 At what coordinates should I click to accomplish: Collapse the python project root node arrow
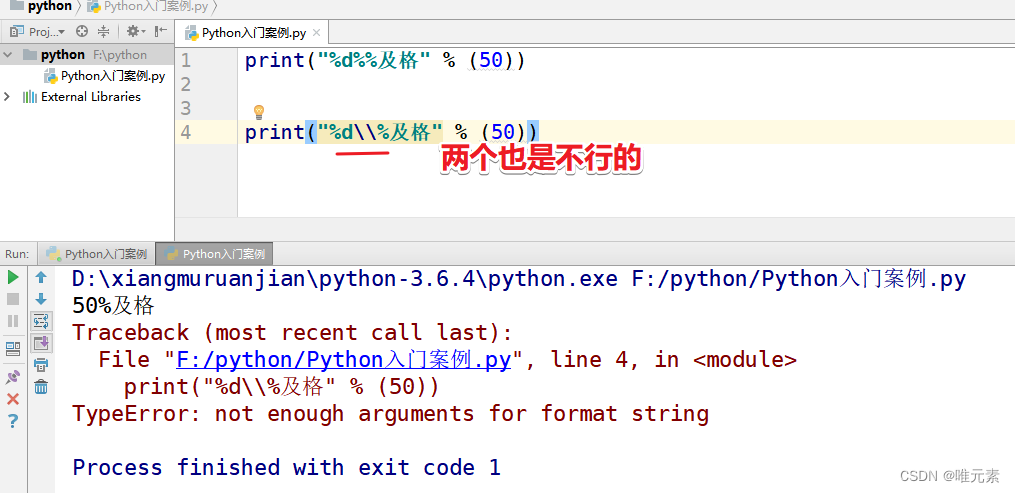(x=8, y=55)
